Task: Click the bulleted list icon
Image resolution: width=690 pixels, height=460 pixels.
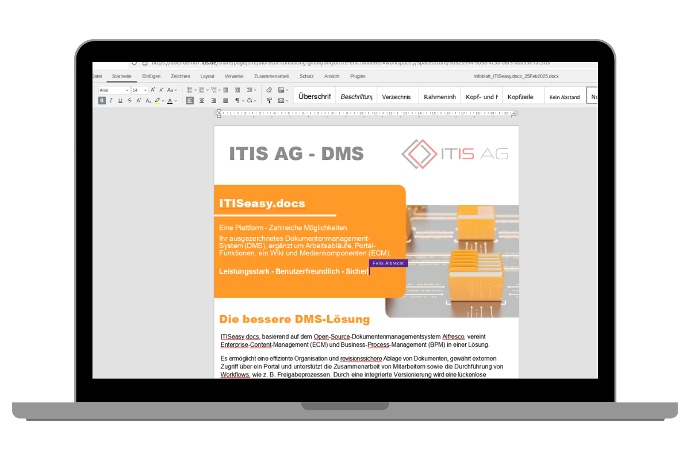Action: (189, 90)
